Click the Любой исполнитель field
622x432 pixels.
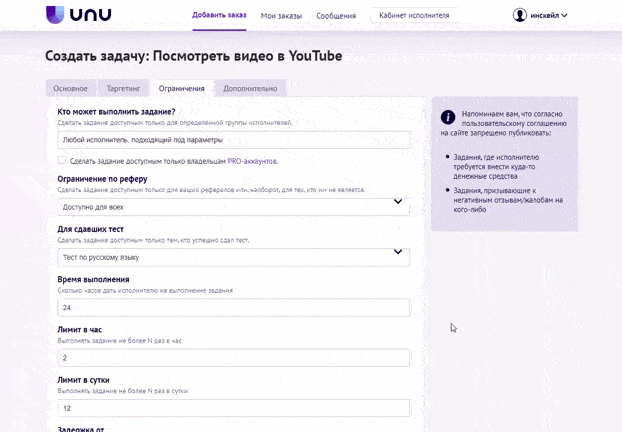[234, 140]
